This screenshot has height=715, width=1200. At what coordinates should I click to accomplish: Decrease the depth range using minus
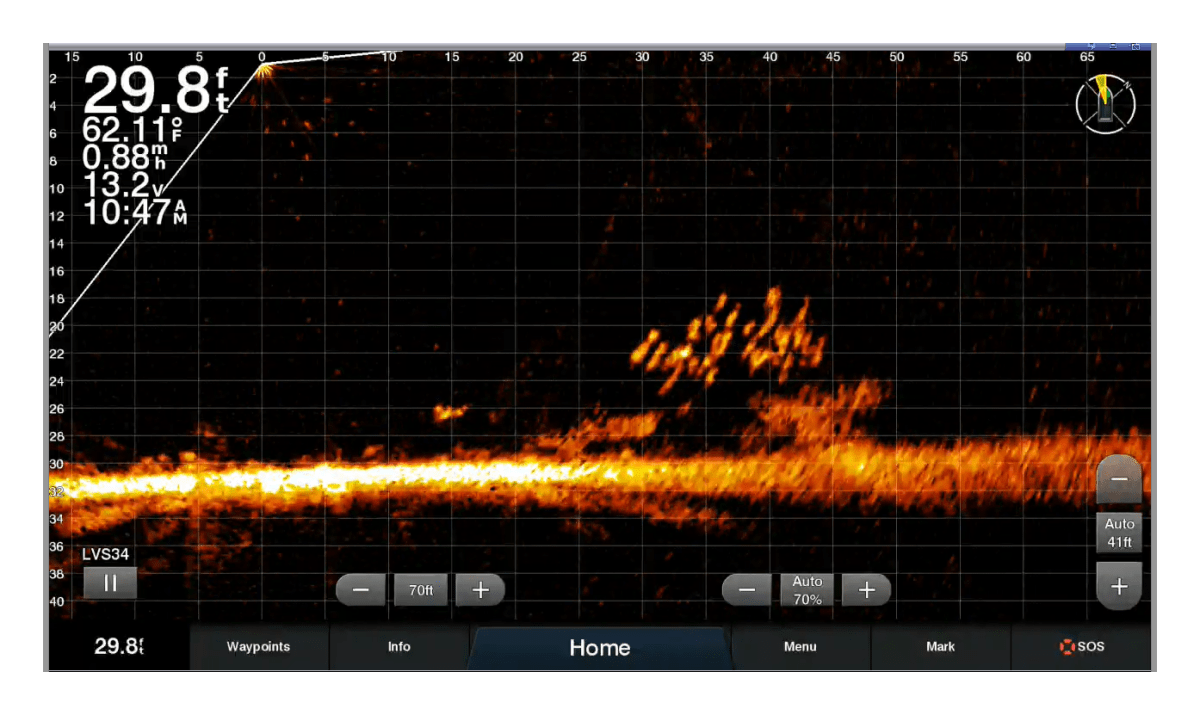click(x=1119, y=480)
